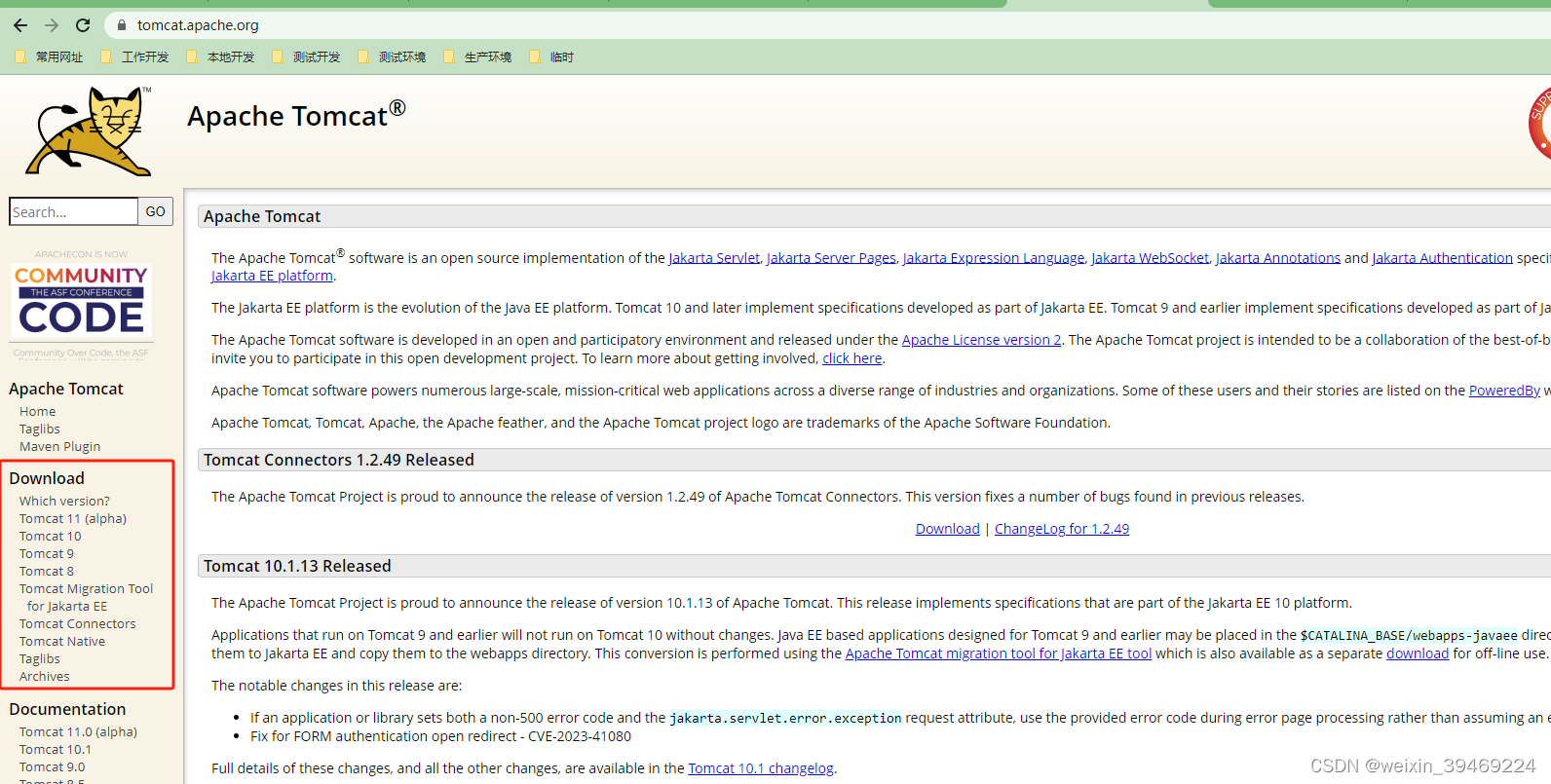
Task: Open the 常用网址 bookmark folder
Action: tap(49, 57)
